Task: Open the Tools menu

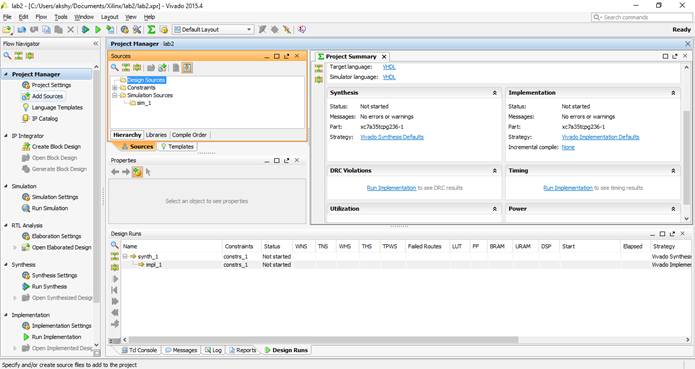Action: (x=61, y=17)
